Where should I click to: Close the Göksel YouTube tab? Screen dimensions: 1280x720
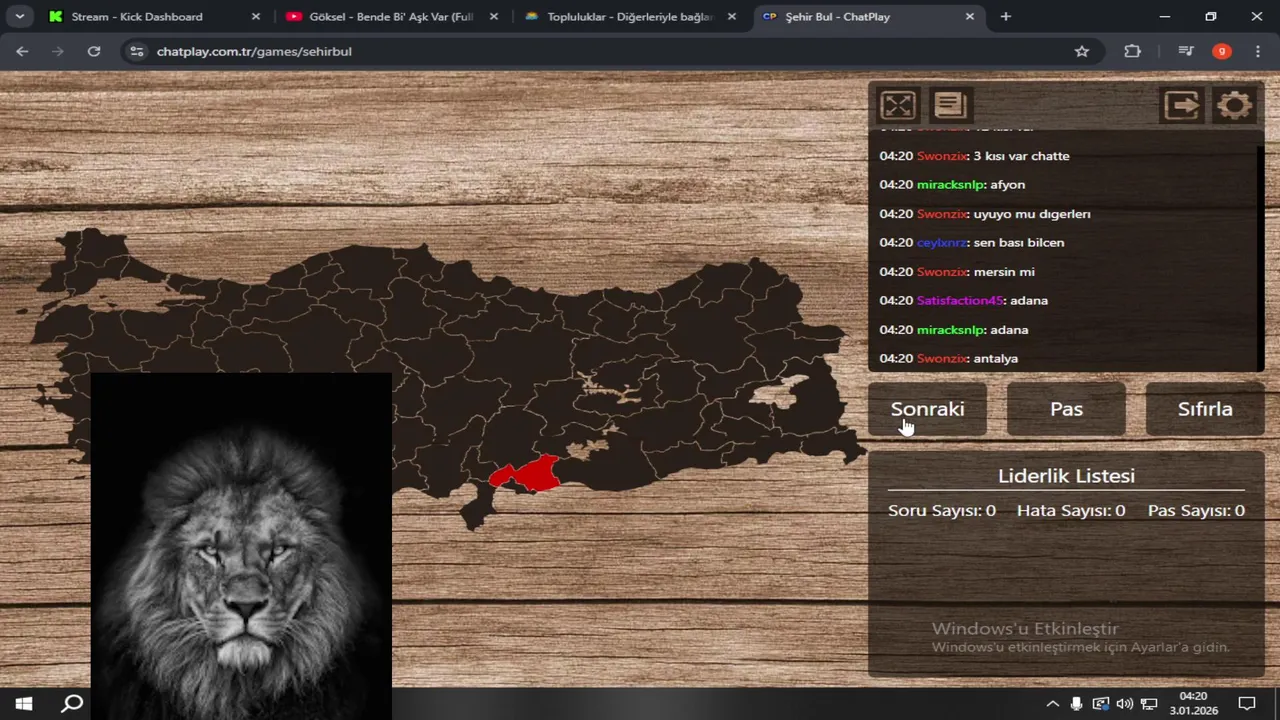(494, 17)
